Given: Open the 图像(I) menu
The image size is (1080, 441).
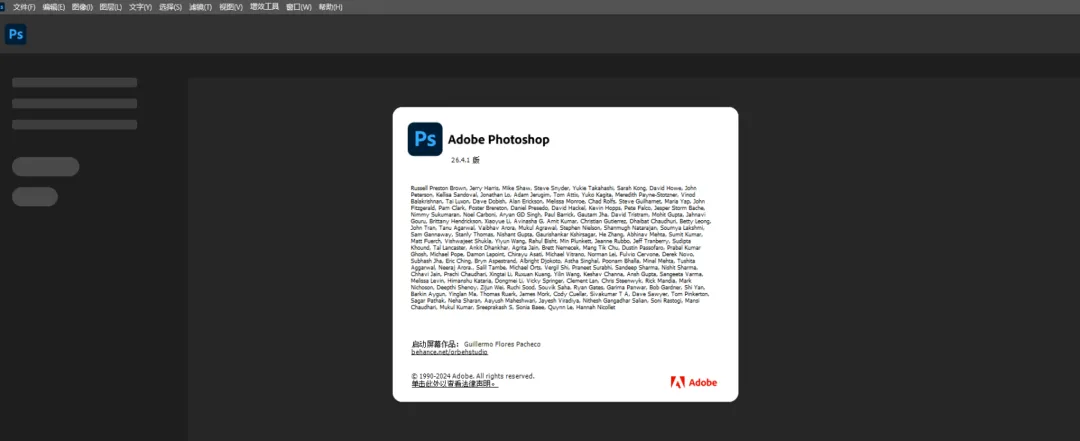Looking at the screenshot, I should [82, 7].
